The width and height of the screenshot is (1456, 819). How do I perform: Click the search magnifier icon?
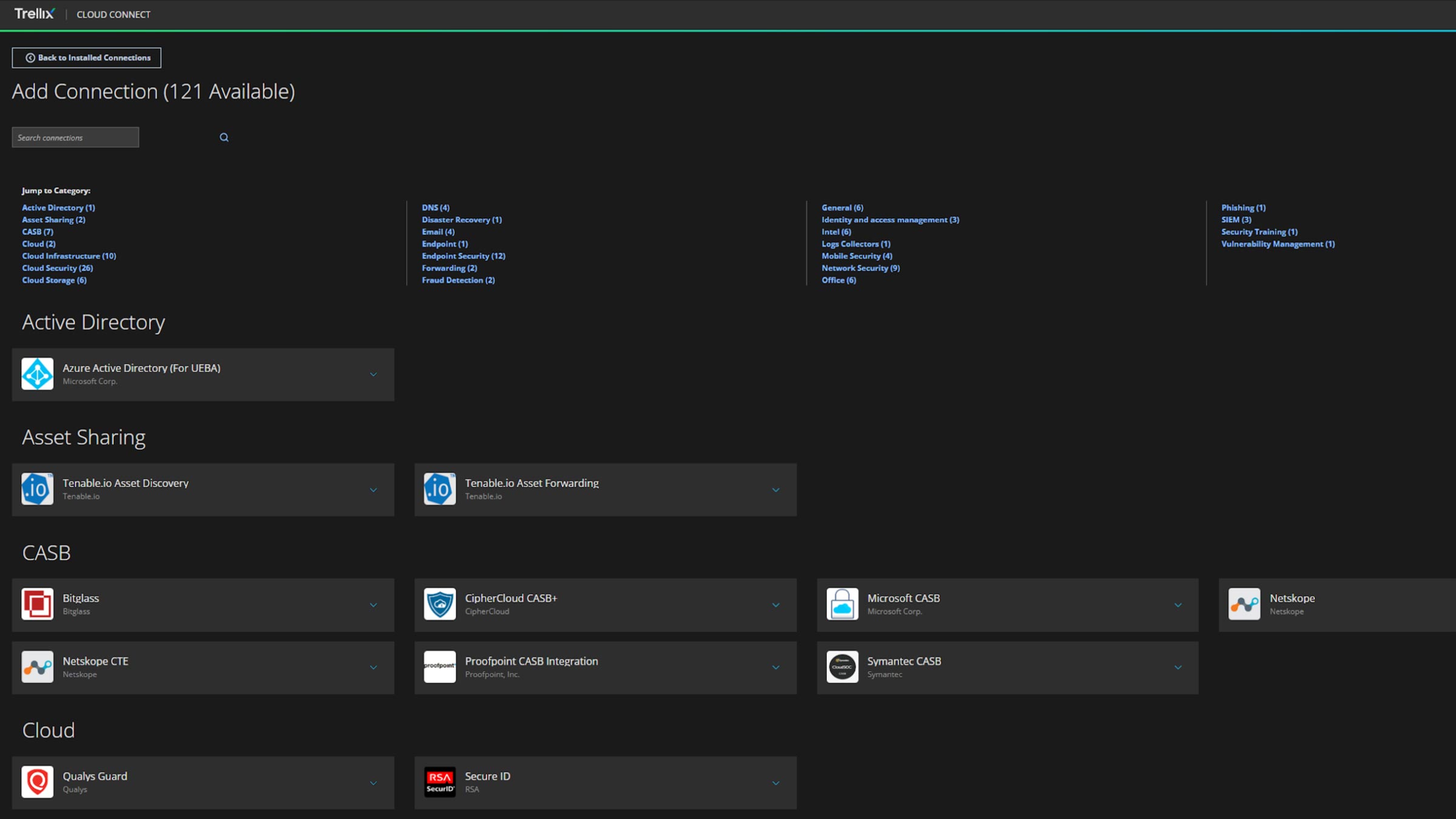[224, 137]
